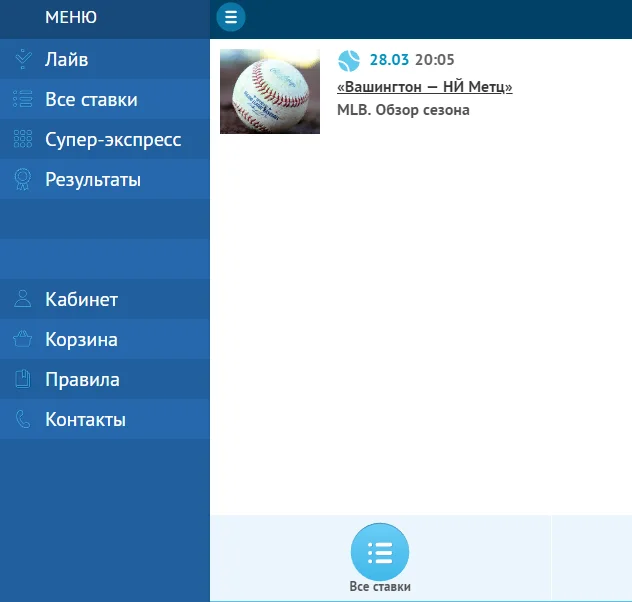Click the grid icon beside Супер-экспресс
This screenshot has width=632, height=602.
pos(23,139)
